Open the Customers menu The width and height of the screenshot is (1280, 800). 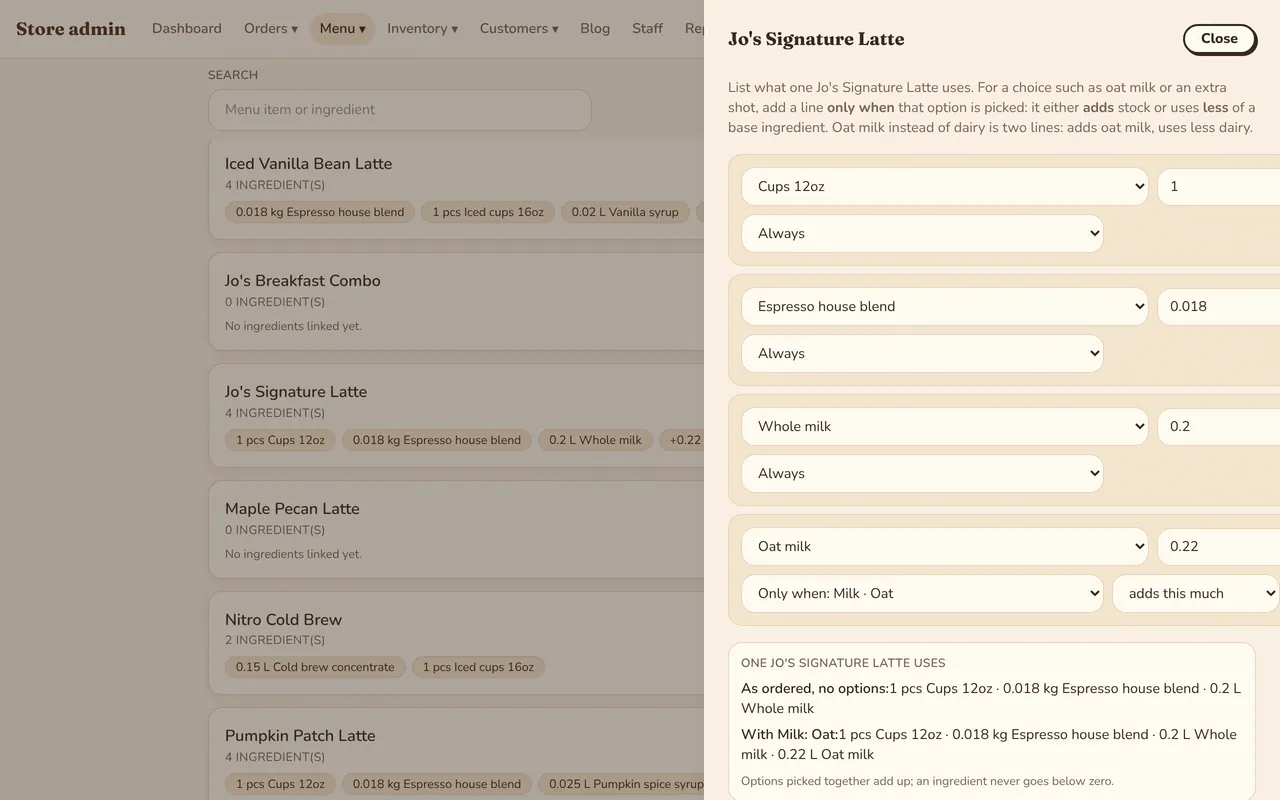(519, 28)
